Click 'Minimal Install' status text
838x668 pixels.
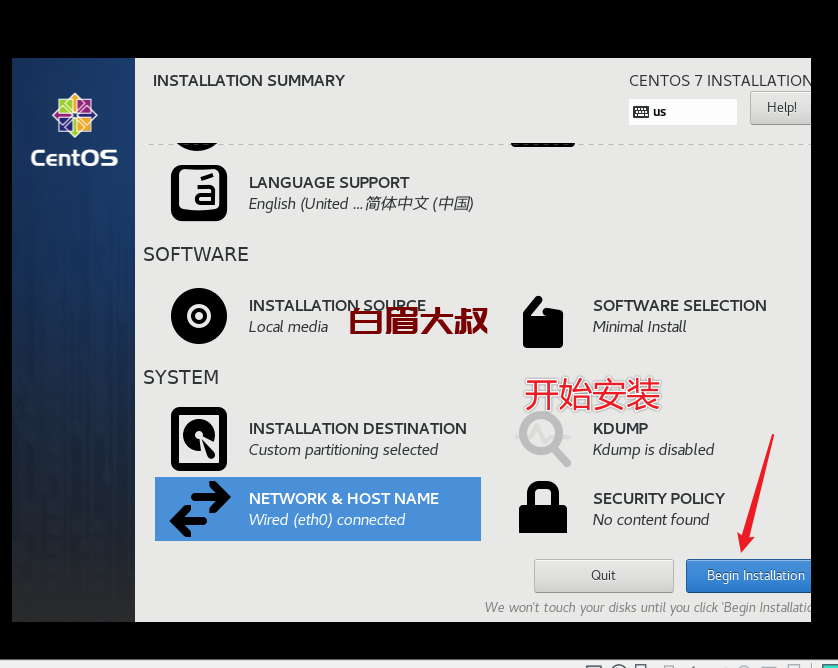[639, 327]
